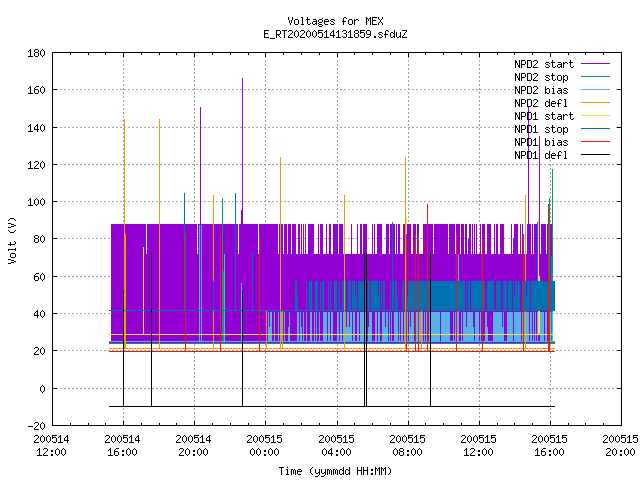Viewport: 640px width, 480px height.
Task: Click the x-axis label 200515 20:00
Action: [620, 446]
